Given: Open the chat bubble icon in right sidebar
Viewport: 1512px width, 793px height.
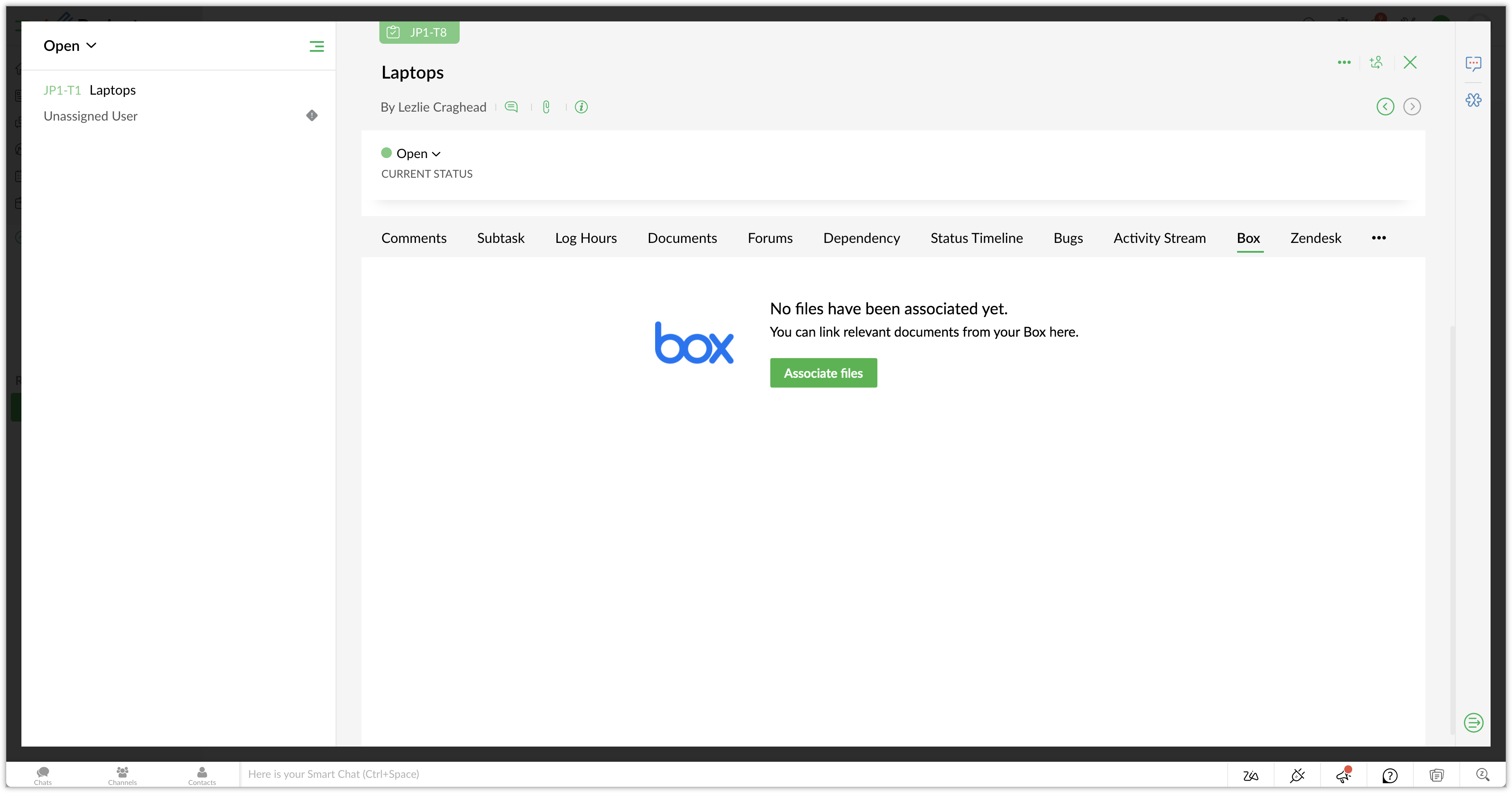Looking at the screenshot, I should 1473,63.
